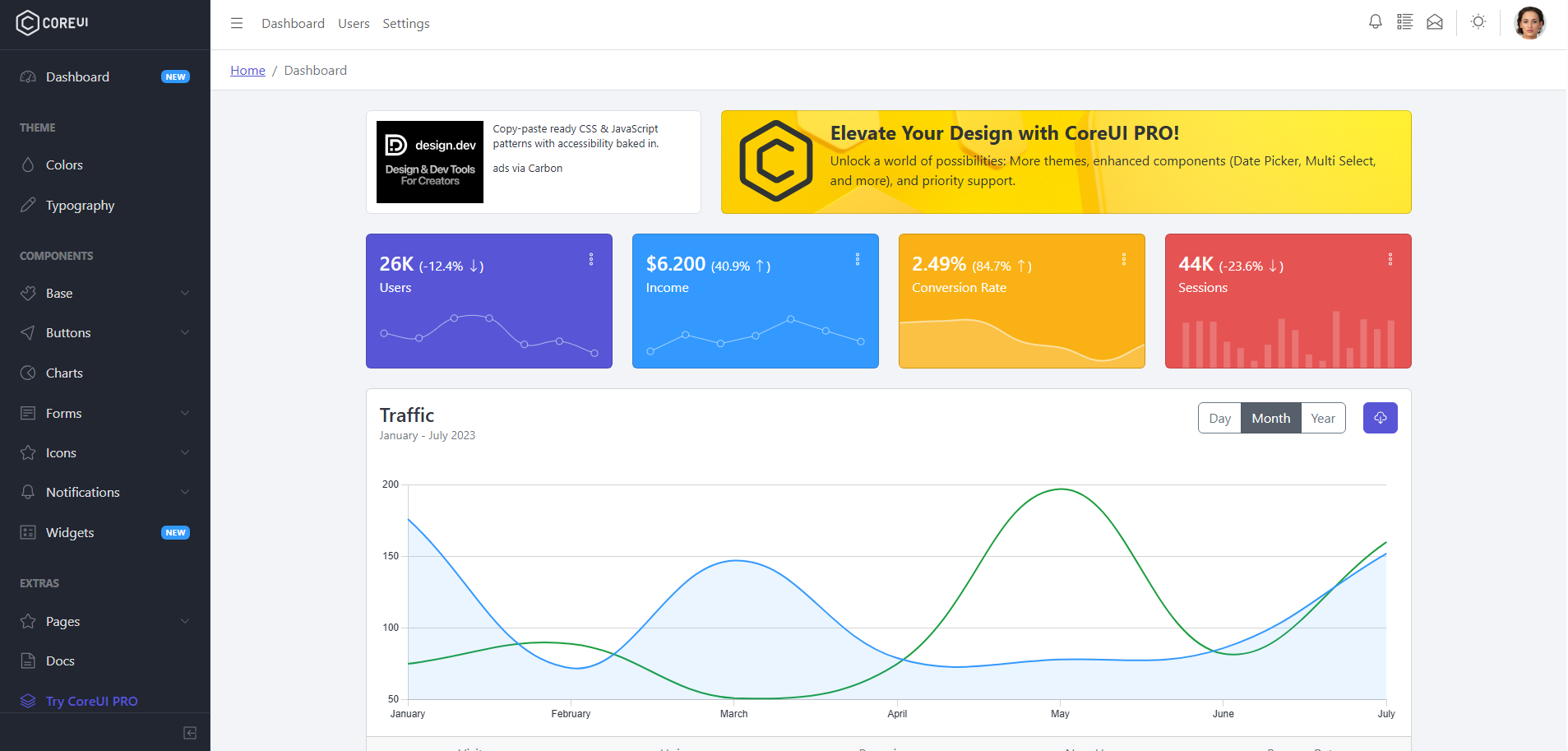This screenshot has height=751, width=1568.
Task: Click the Sessions bar chart
Action: 1288,339
